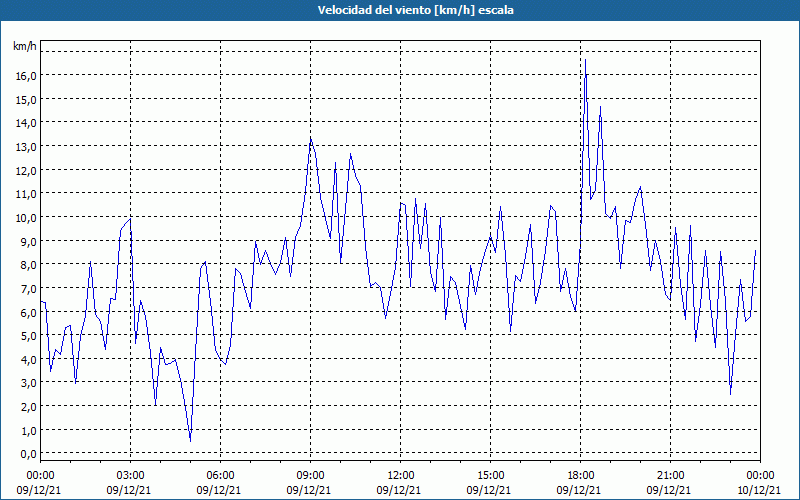Select the '6,0' y-axis label

pos(29,312)
